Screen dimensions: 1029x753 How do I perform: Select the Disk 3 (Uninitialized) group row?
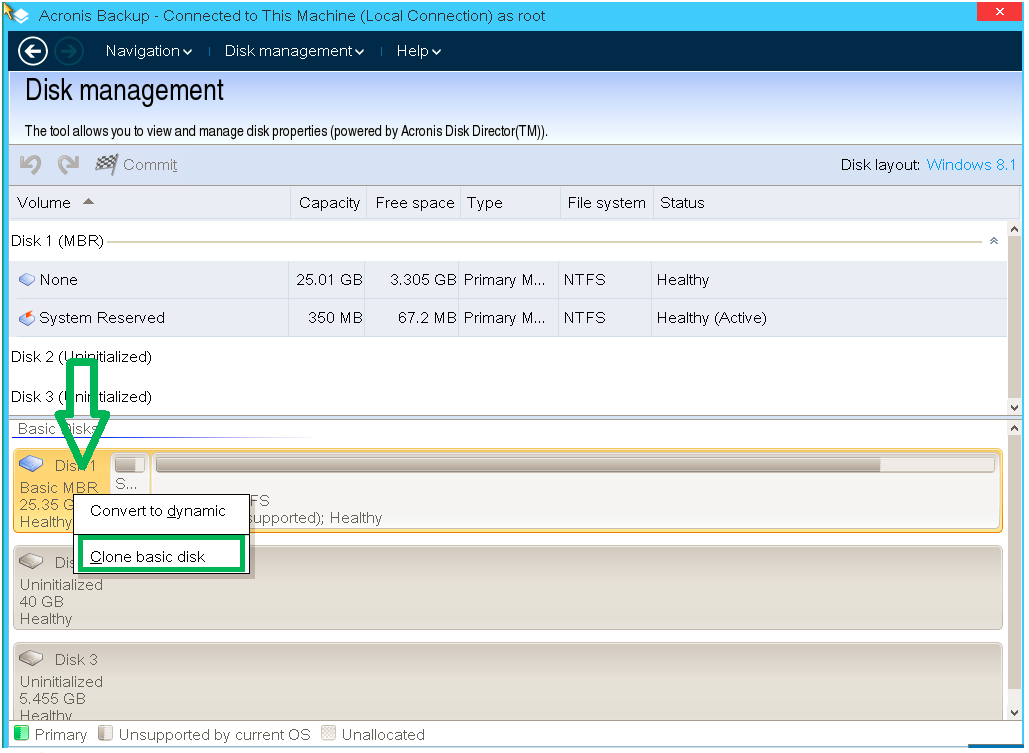tap(508, 397)
